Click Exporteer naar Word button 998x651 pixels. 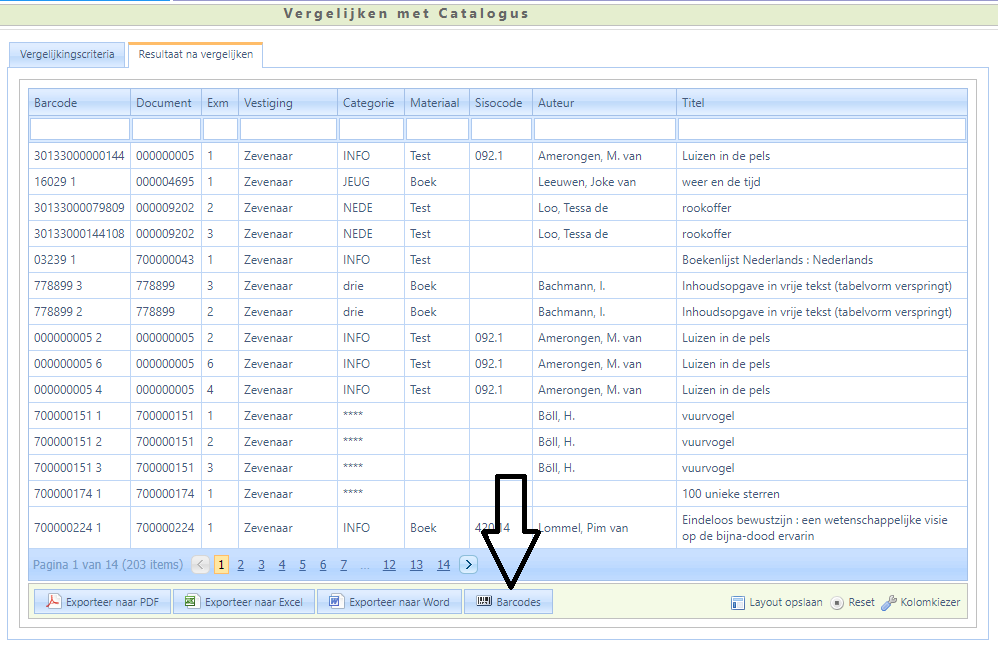(x=389, y=602)
